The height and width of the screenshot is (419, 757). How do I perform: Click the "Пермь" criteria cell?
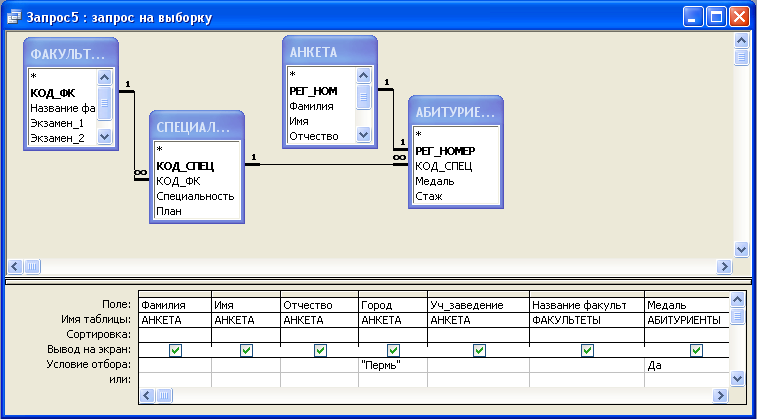[393, 365]
